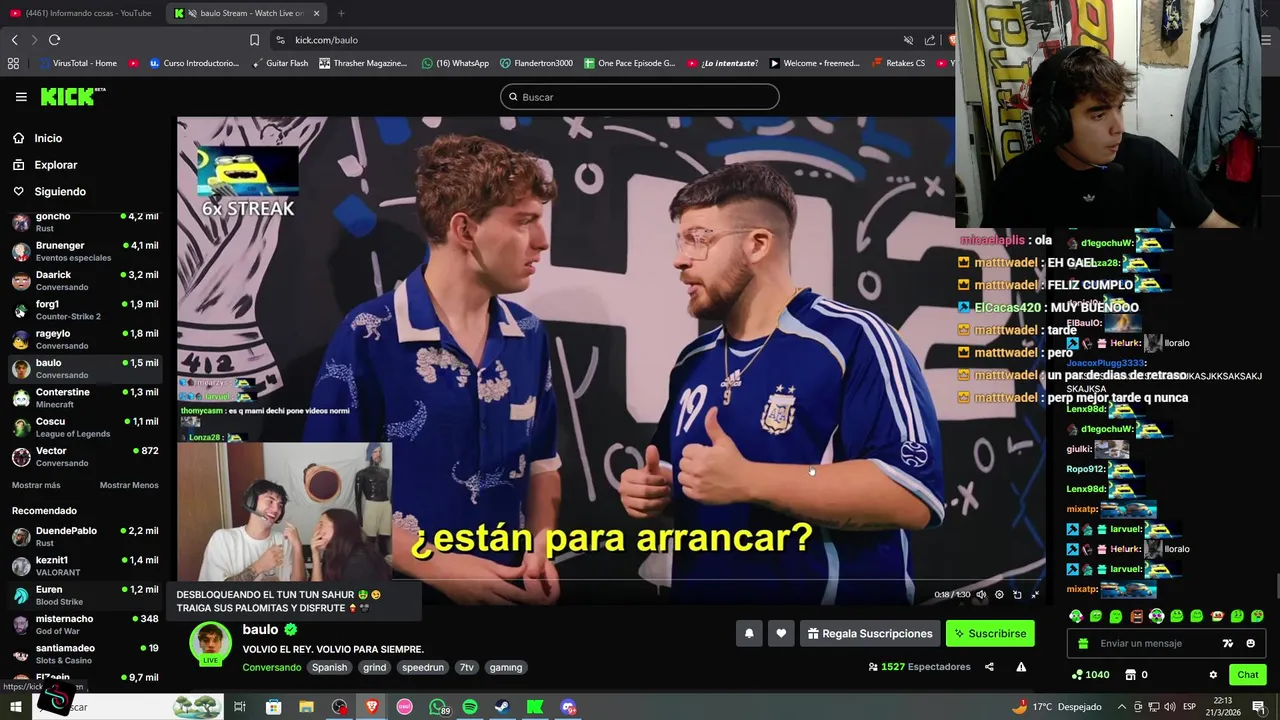The height and width of the screenshot is (720, 1280).
Task: Open Steam from the taskbar
Action: 502,707
